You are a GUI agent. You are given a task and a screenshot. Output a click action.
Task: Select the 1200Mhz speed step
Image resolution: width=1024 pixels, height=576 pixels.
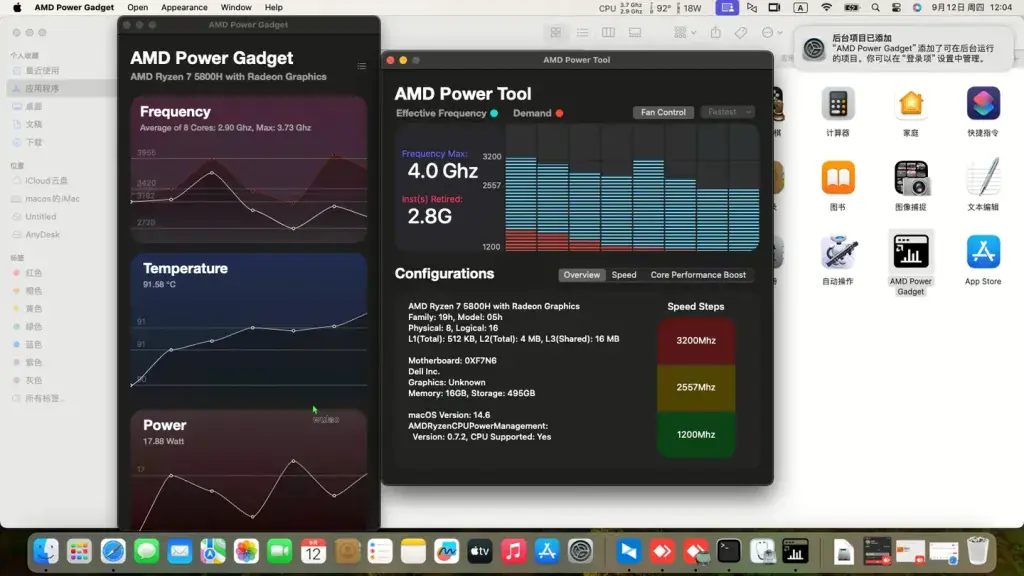tap(696, 434)
